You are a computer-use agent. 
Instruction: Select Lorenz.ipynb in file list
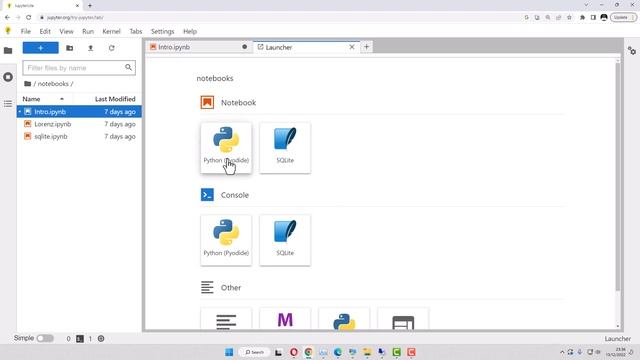click(79, 124)
